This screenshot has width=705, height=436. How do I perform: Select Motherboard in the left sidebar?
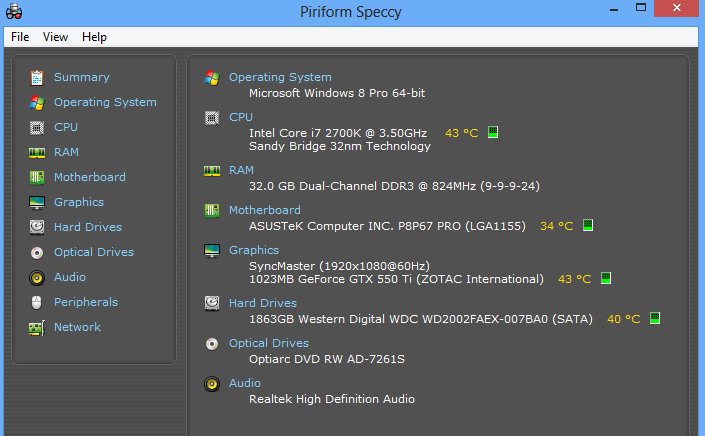90,177
